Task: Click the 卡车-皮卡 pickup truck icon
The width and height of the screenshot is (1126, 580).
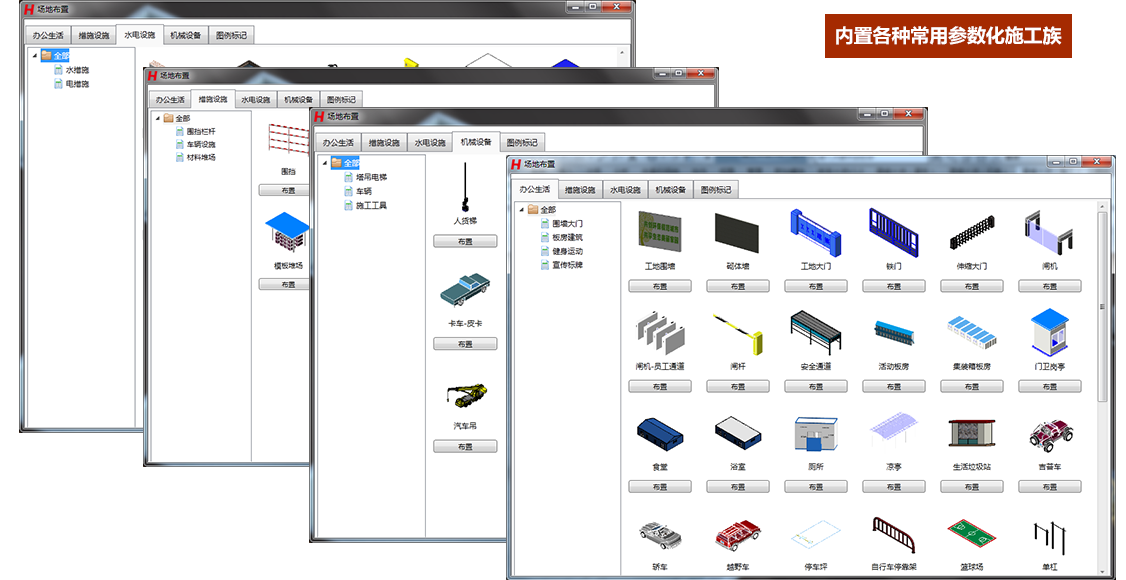Action: point(465,290)
